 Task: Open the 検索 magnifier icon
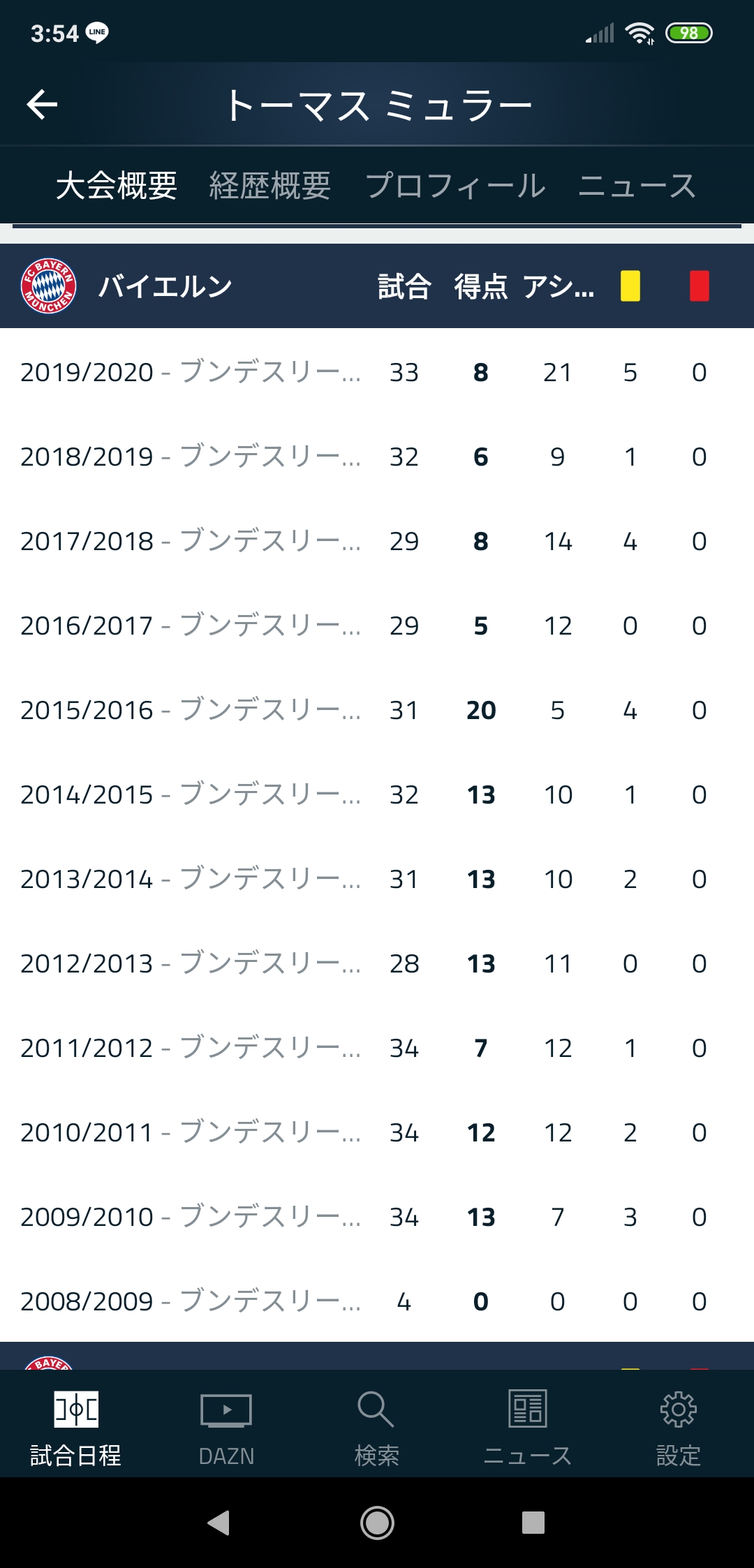click(376, 1410)
